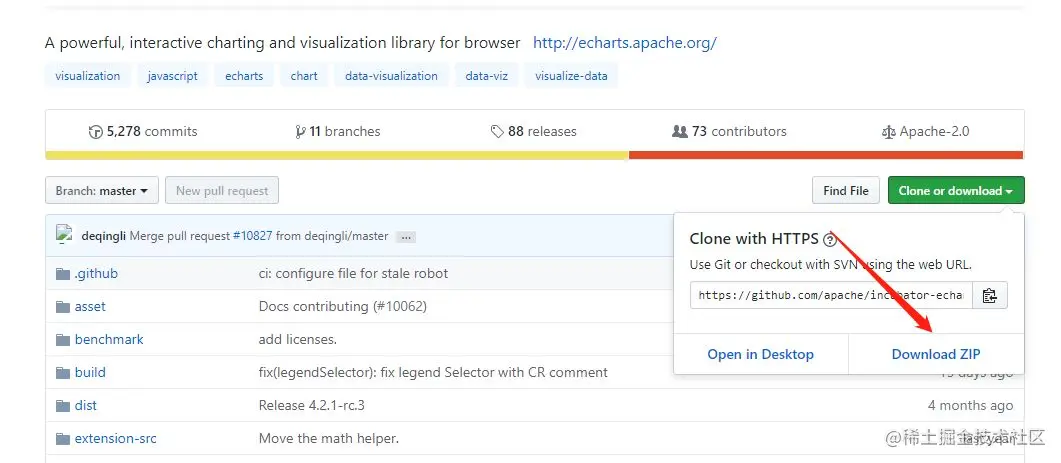Click the releases tag icon
Image resolution: width=1061 pixels, height=463 pixels.
(x=497, y=132)
